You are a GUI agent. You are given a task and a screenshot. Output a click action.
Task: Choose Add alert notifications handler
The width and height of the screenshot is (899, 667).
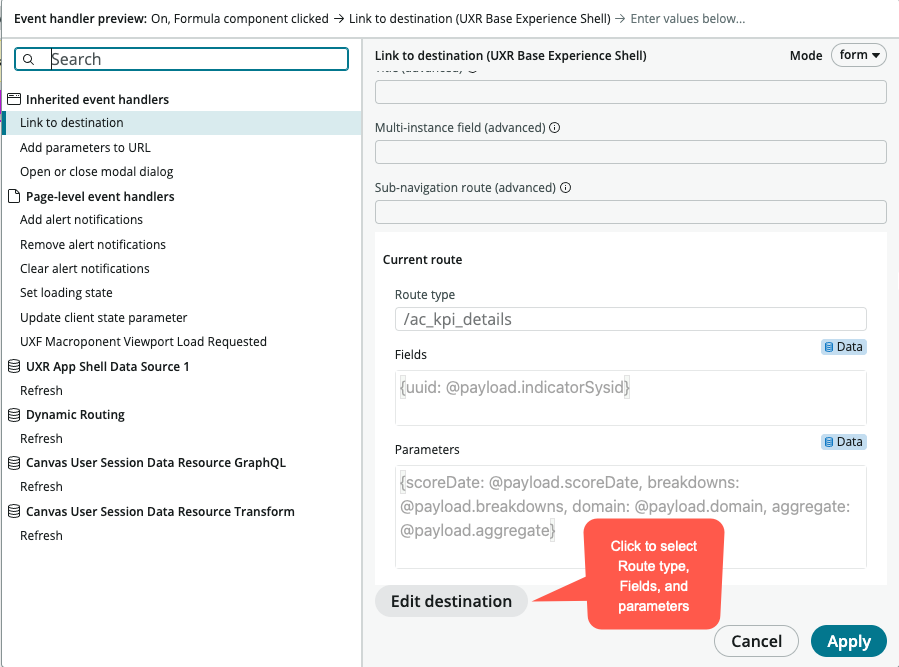81,220
